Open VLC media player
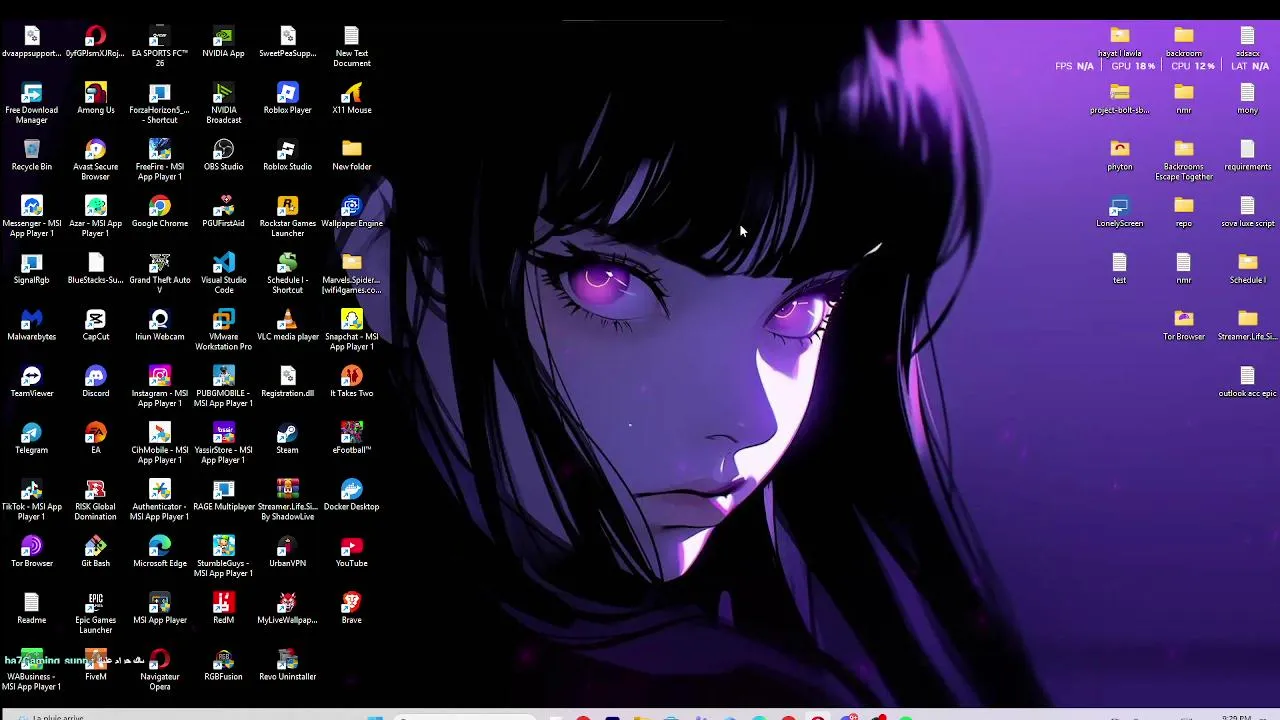This screenshot has width=1280, height=720. [x=287, y=326]
